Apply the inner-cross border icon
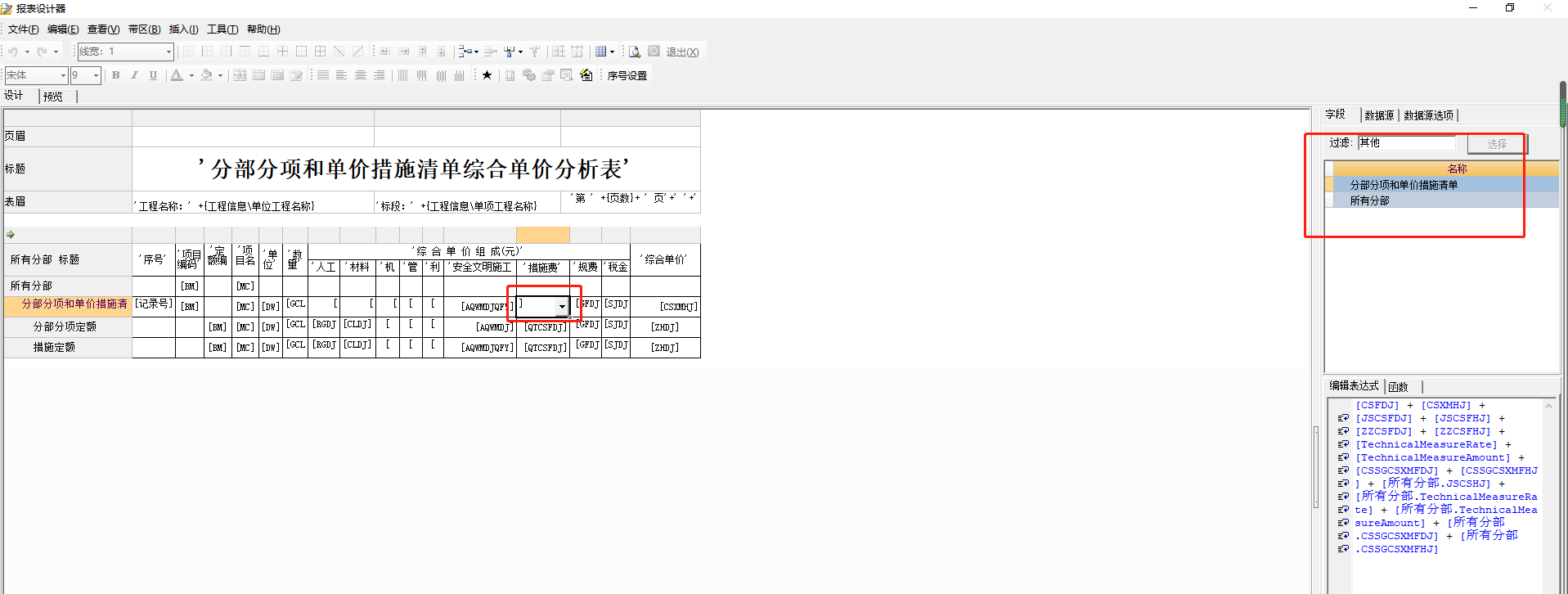1568x594 pixels. (282, 52)
